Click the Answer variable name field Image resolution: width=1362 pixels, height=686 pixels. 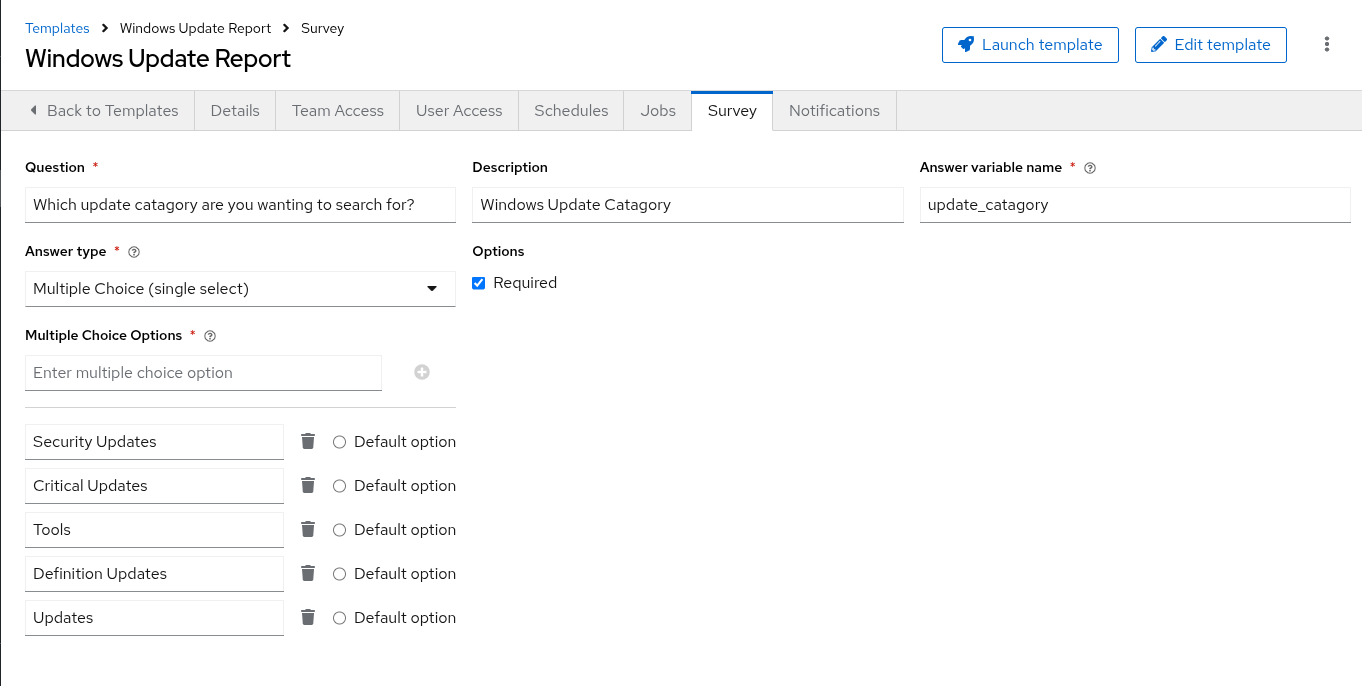click(x=1135, y=205)
